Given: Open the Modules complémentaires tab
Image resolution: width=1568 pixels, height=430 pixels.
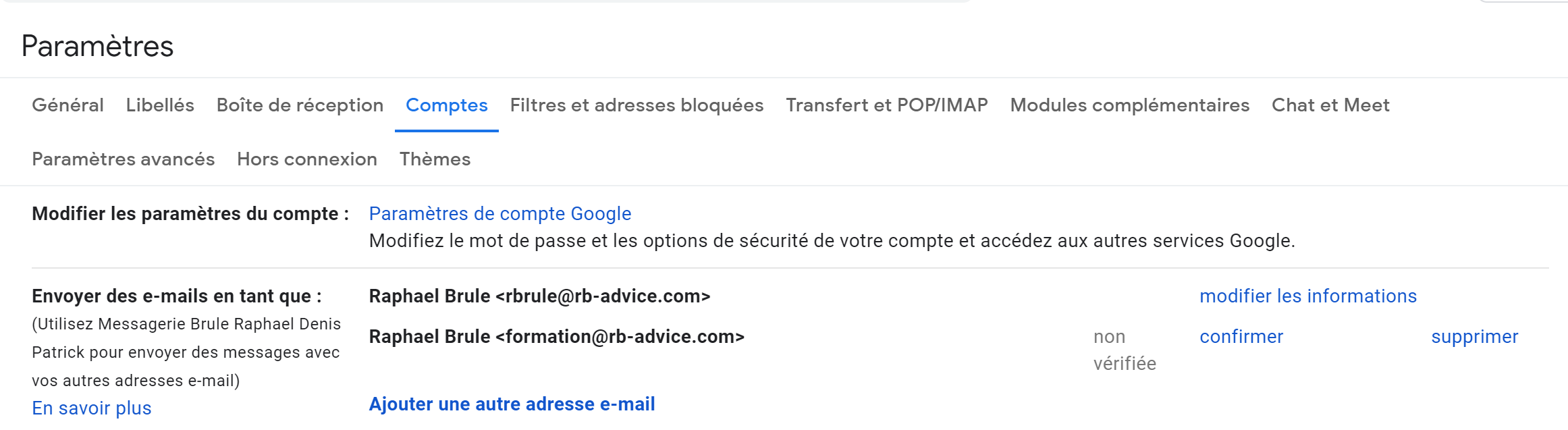Looking at the screenshot, I should pyautogui.click(x=1129, y=105).
